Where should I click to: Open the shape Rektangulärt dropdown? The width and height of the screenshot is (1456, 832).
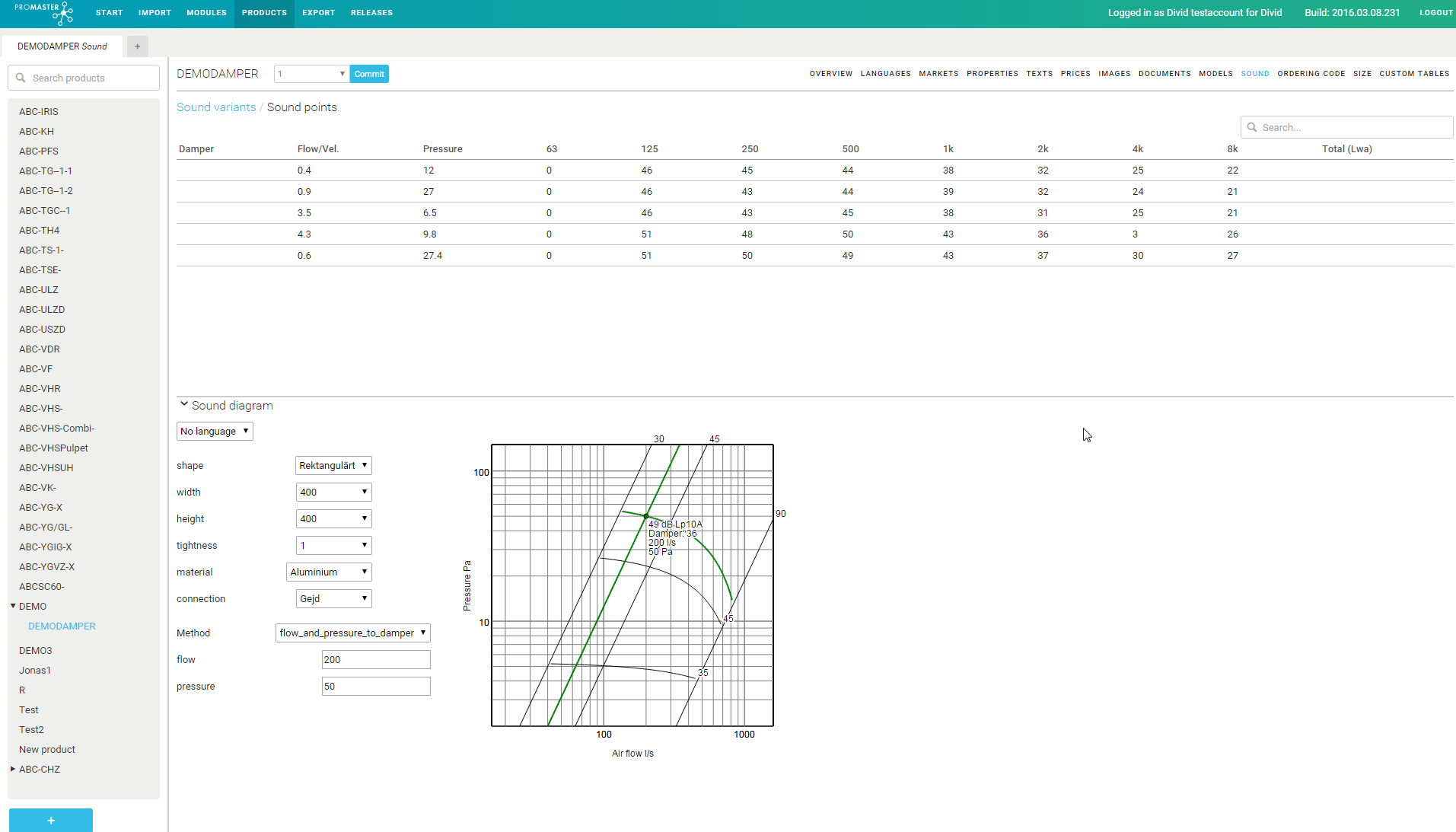pyautogui.click(x=333, y=465)
